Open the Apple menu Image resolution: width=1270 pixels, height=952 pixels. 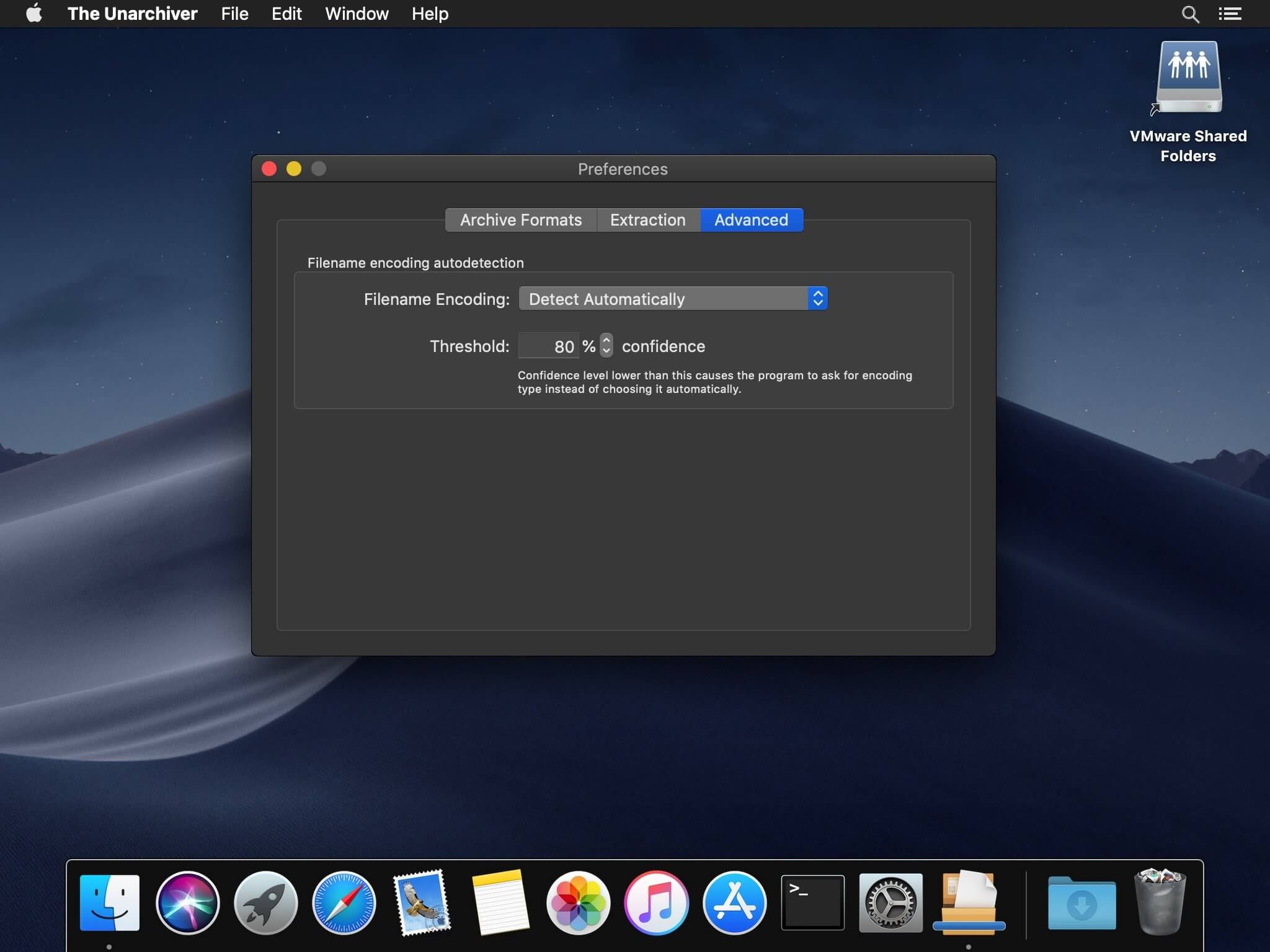click(34, 13)
